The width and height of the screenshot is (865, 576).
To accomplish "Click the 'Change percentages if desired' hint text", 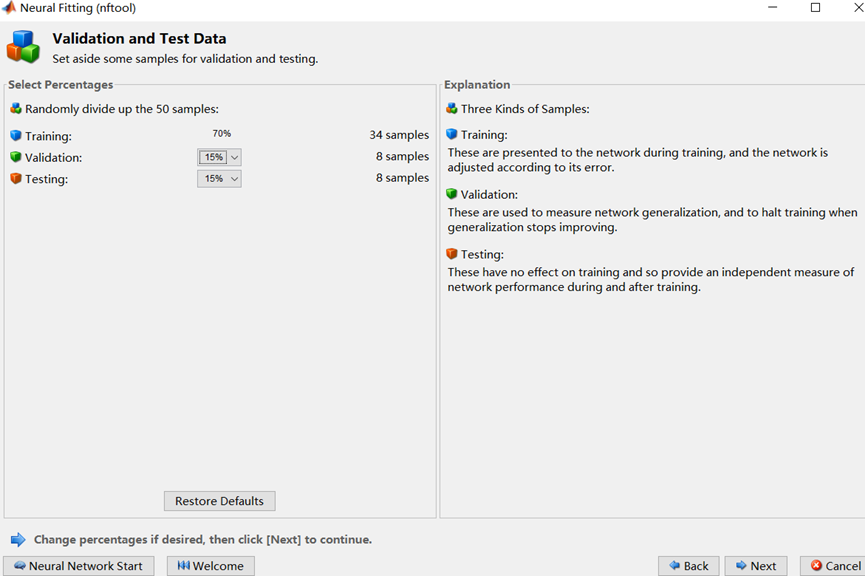I will [203, 540].
